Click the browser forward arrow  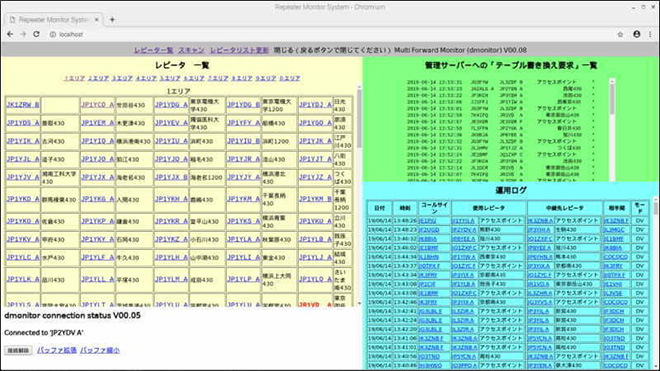click(x=23, y=34)
